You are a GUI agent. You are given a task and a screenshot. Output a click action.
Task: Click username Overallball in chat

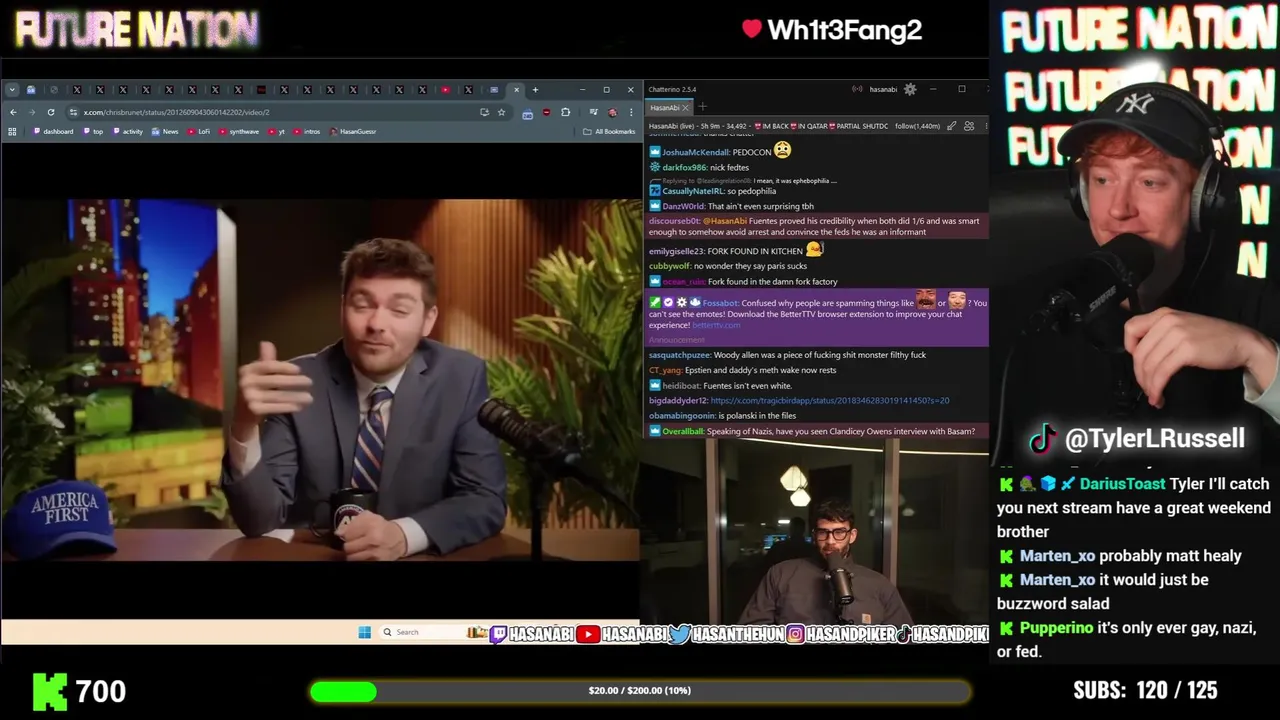pos(682,431)
